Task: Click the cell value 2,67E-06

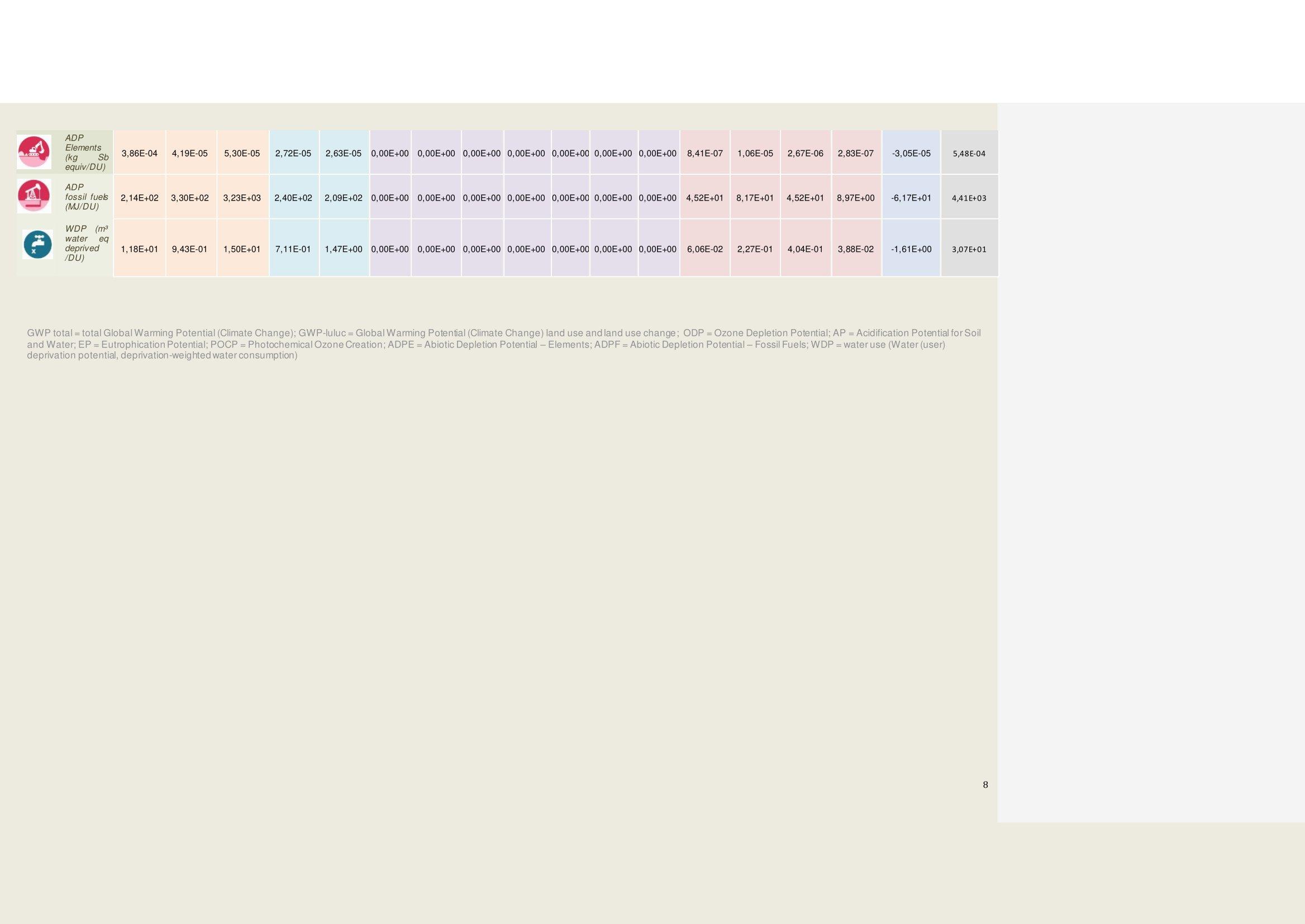Action: click(806, 154)
